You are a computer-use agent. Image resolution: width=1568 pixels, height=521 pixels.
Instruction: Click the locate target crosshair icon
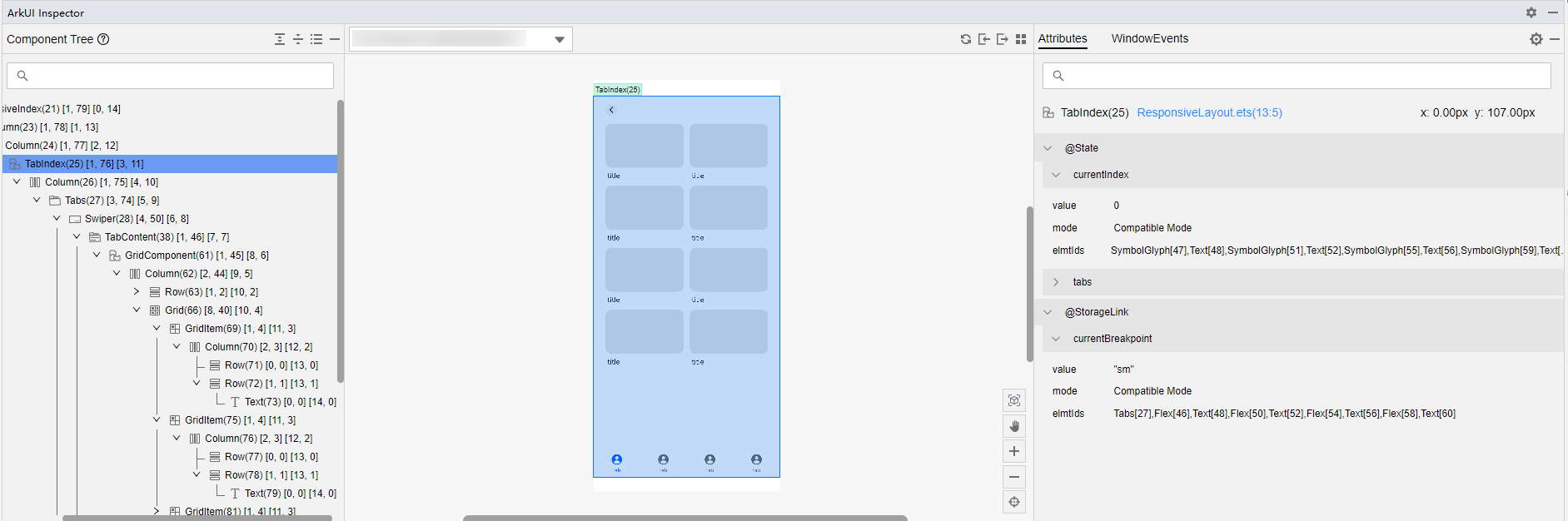coord(1014,502)
